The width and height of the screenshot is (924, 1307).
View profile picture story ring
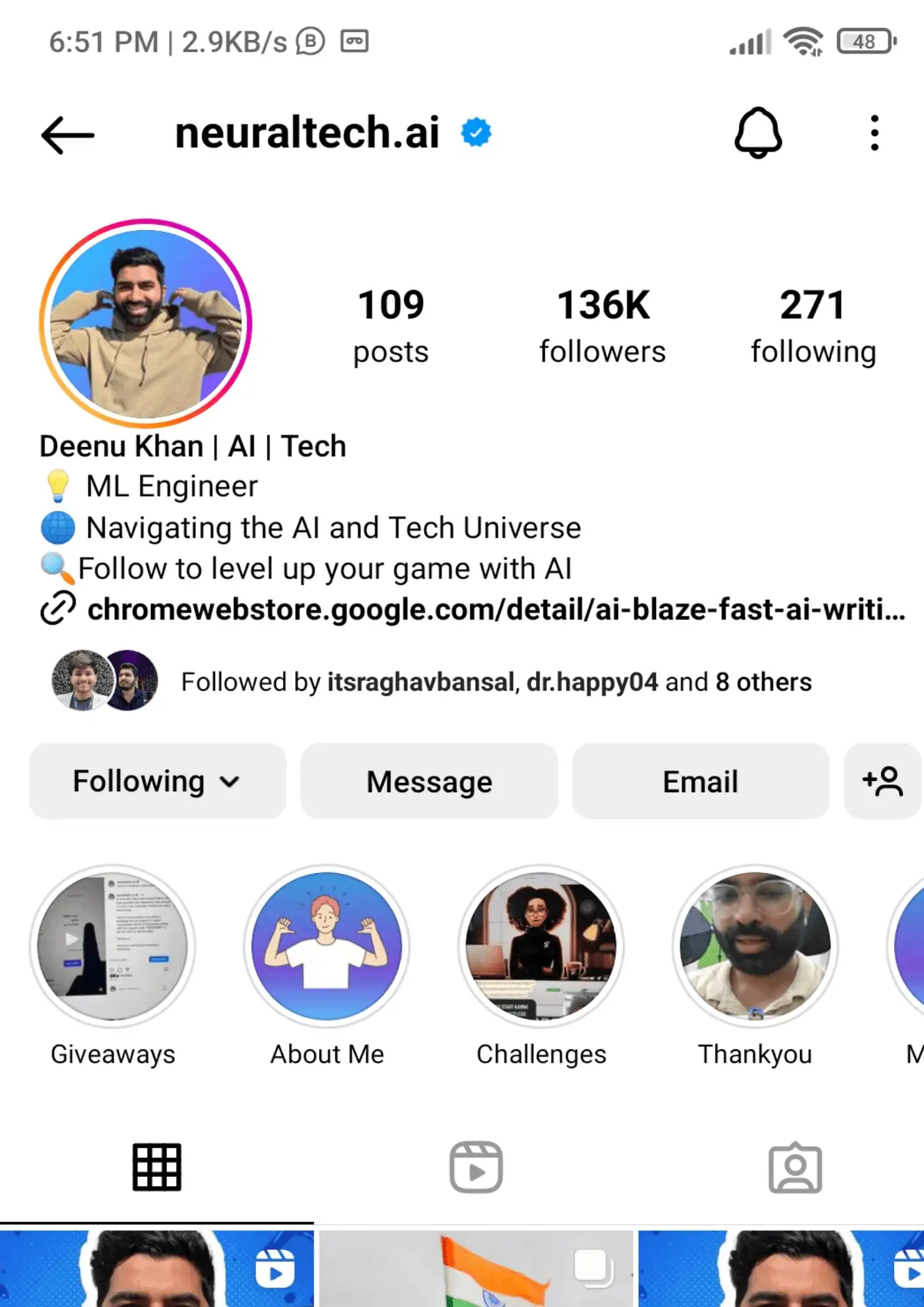pos(146,323)
